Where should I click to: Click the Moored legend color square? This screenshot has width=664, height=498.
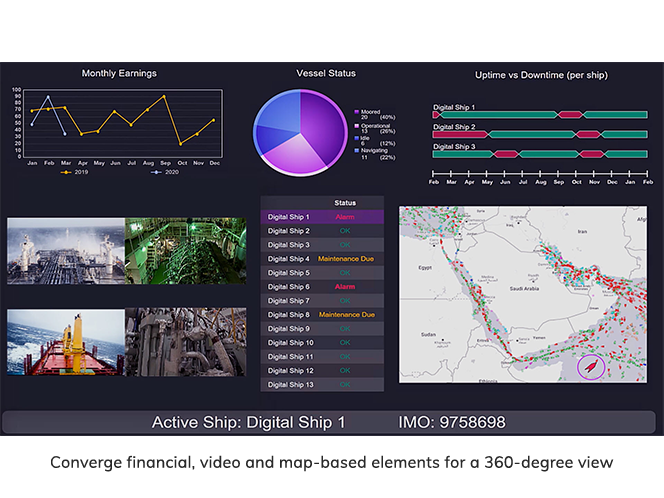click(x=356, y=111)
